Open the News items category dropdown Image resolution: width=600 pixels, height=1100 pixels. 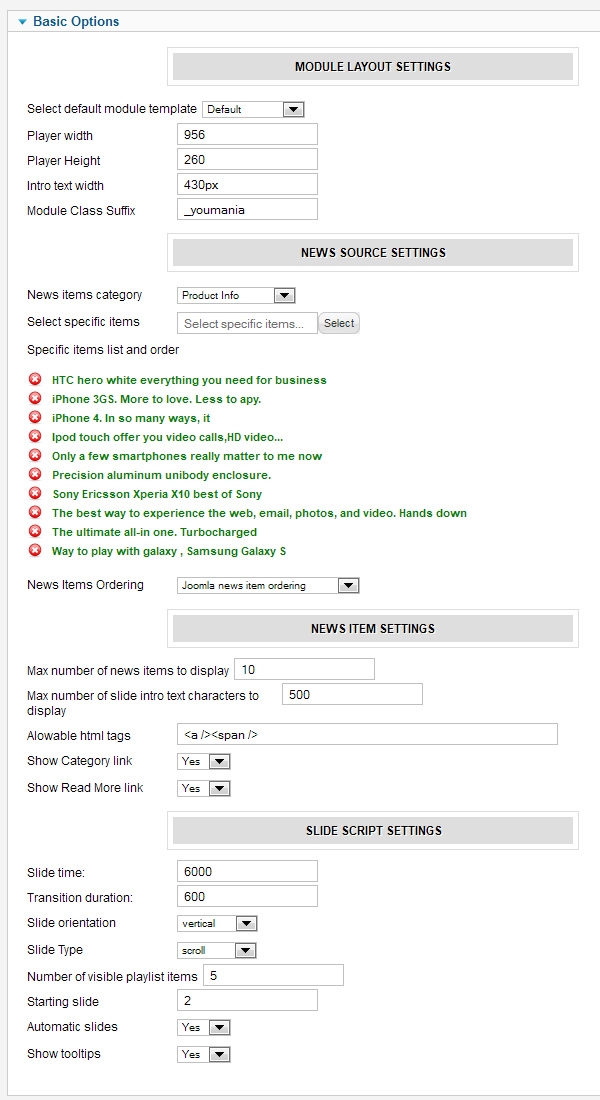(236, 296)
